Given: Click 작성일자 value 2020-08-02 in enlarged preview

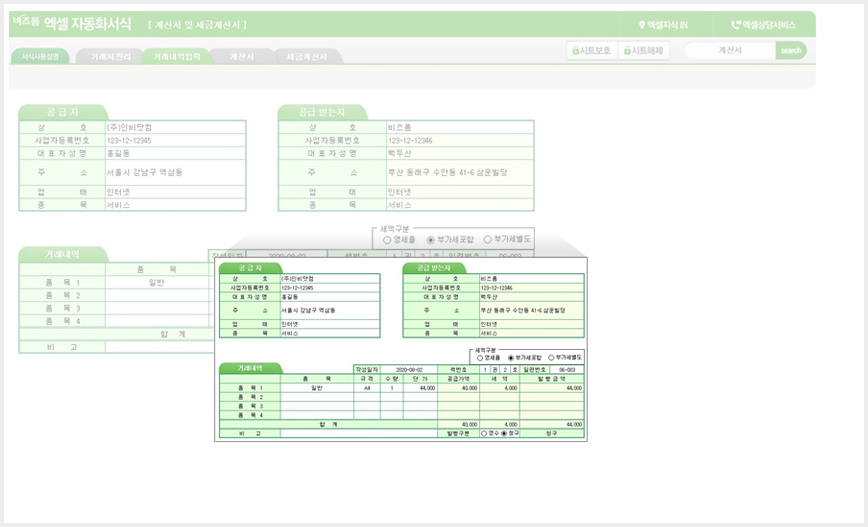Looking at the screenshot, I should point(409,370).
